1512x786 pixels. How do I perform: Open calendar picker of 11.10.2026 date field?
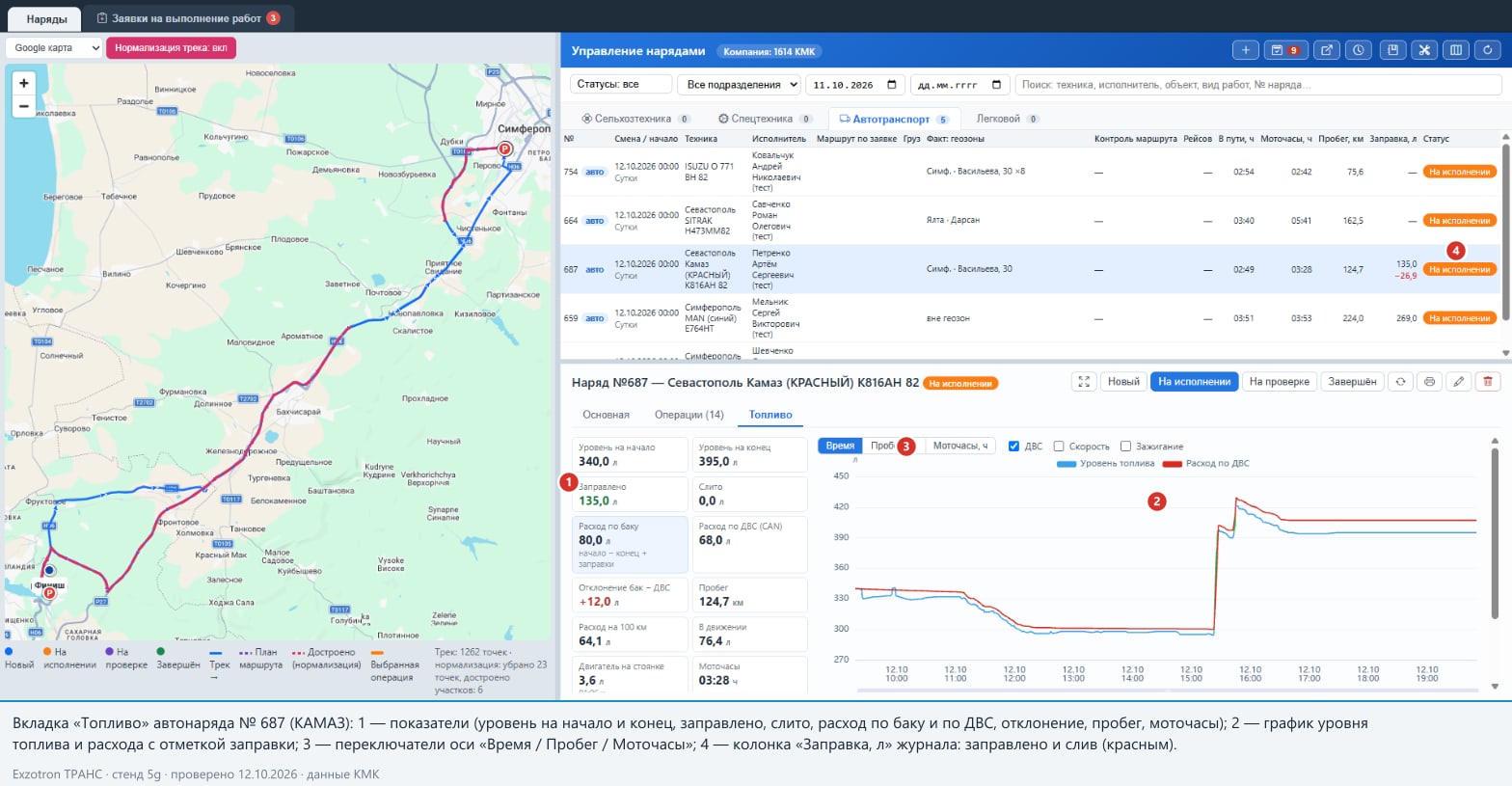(x=892, y=85)
